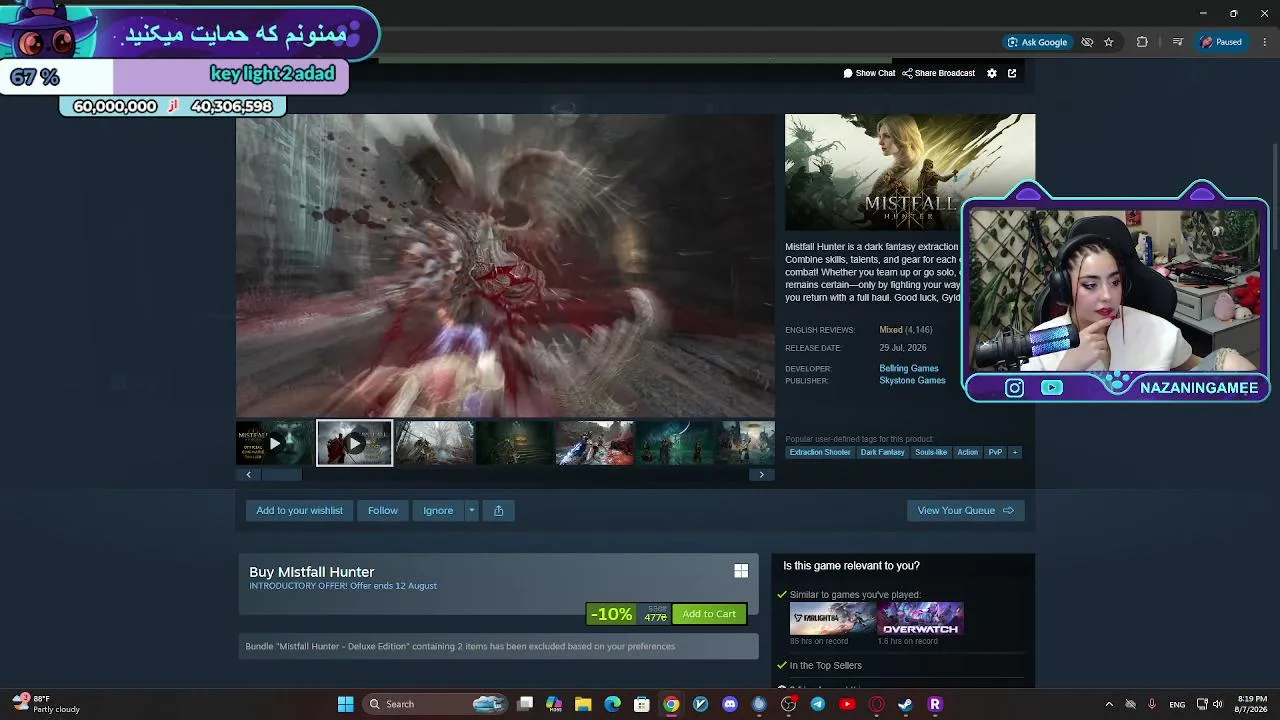Open Steam from the taskbar
Image resolution: width=1280 pixels, height=720 pixels.
pos(906,704)
